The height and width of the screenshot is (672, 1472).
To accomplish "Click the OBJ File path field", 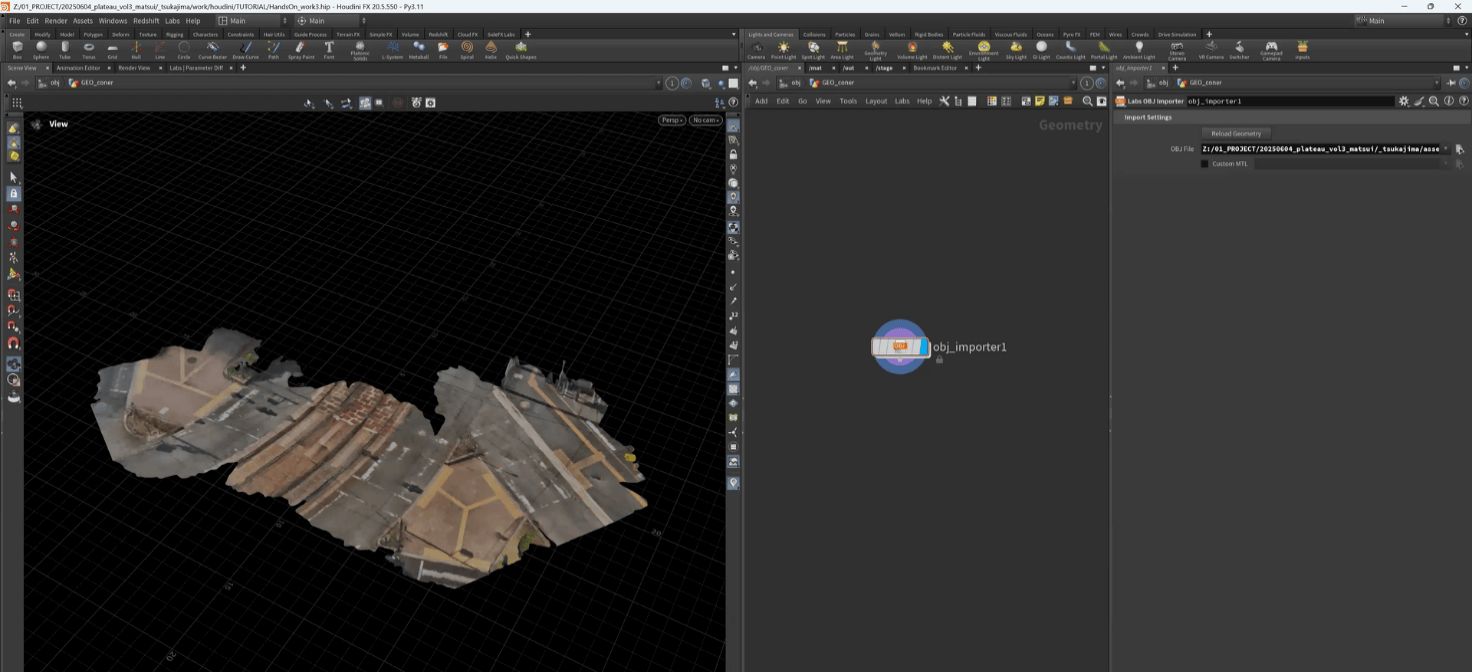I will pyautogui.click(x=1320, y=149).
